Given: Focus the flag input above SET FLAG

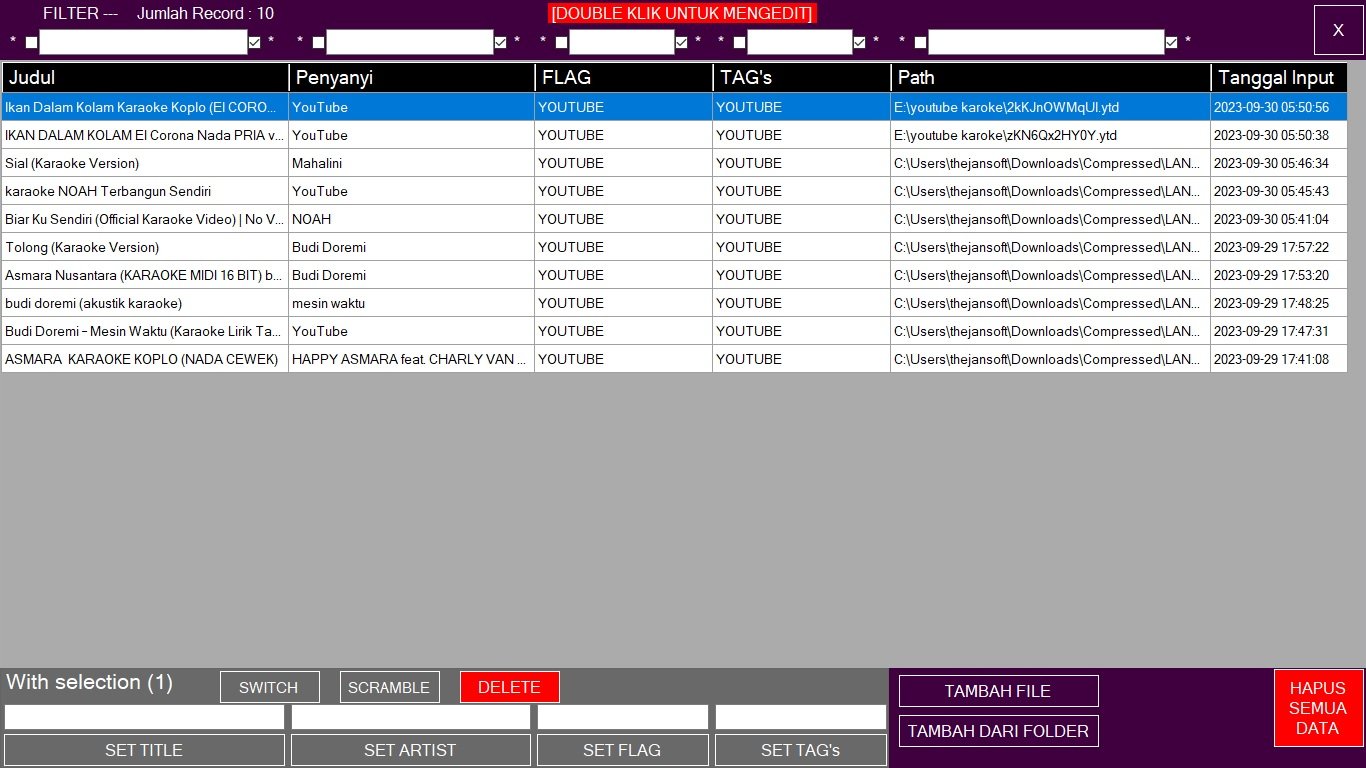Looking at the screenshot, I should 622,717.
